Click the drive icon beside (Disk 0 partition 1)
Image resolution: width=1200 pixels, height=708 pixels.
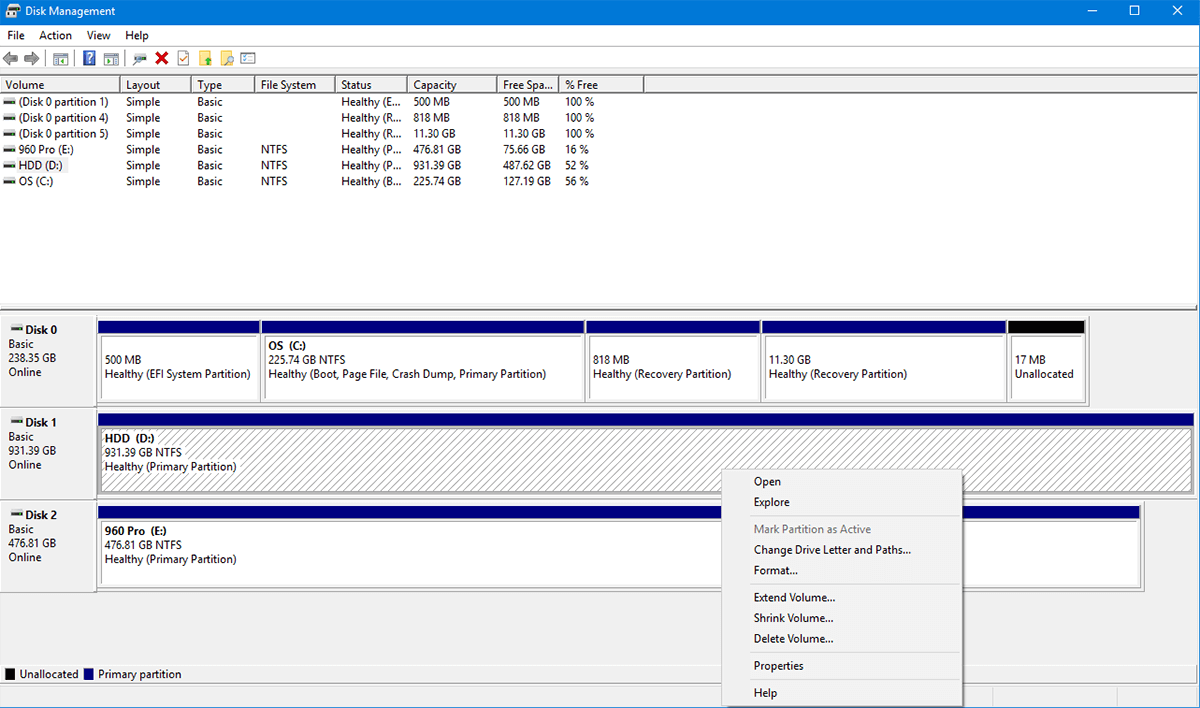pos(10,102)
